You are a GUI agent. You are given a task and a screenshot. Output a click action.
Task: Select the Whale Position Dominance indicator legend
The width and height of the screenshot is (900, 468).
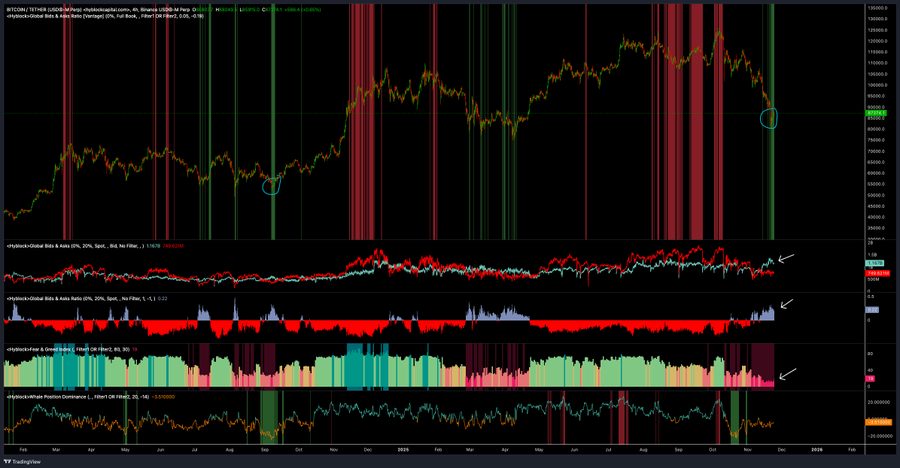pyautogui.click(x=77, y=397)
